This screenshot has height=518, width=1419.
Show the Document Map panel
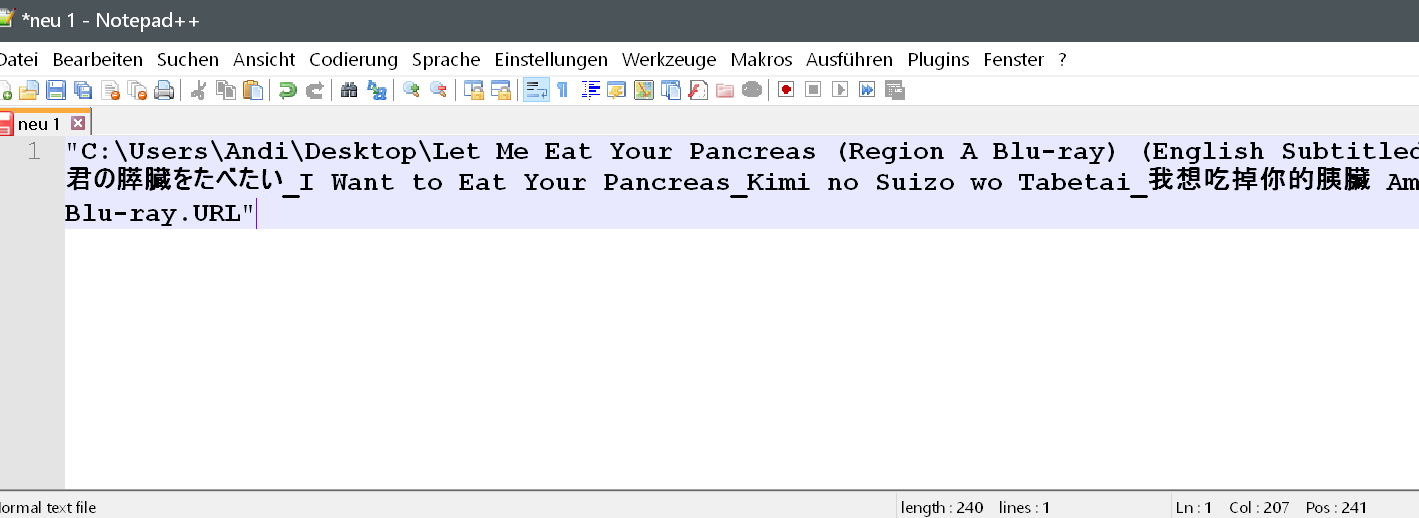(644, 90)
